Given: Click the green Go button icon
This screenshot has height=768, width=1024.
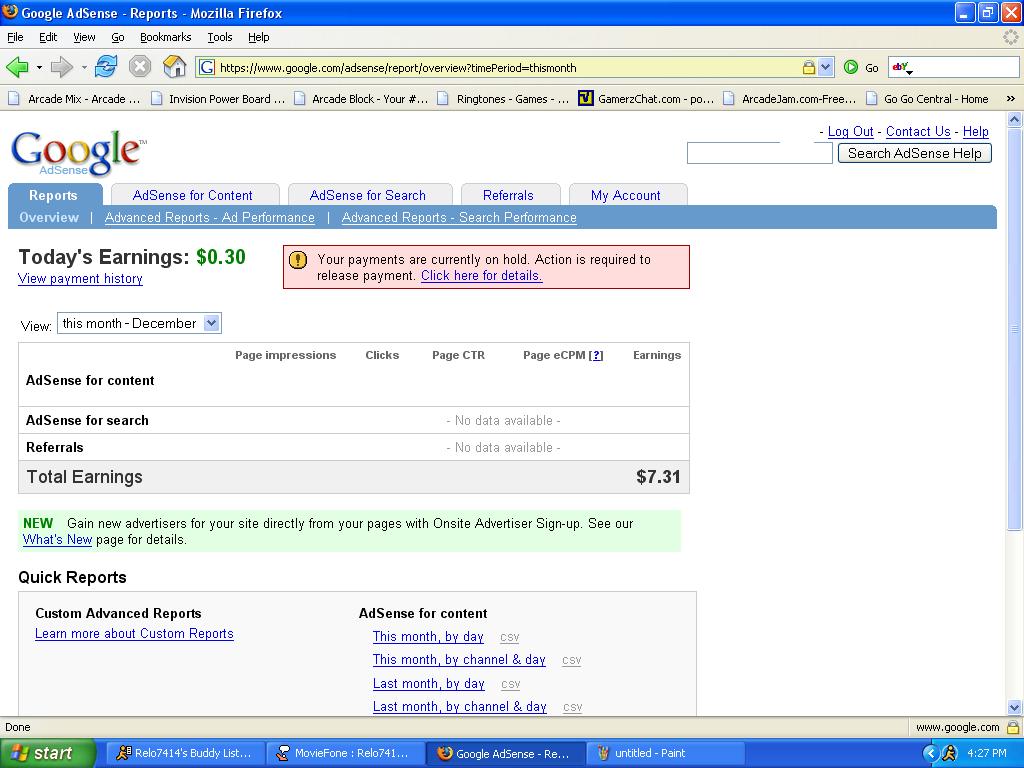Looking at the screenshot, I should click(850, 67).
